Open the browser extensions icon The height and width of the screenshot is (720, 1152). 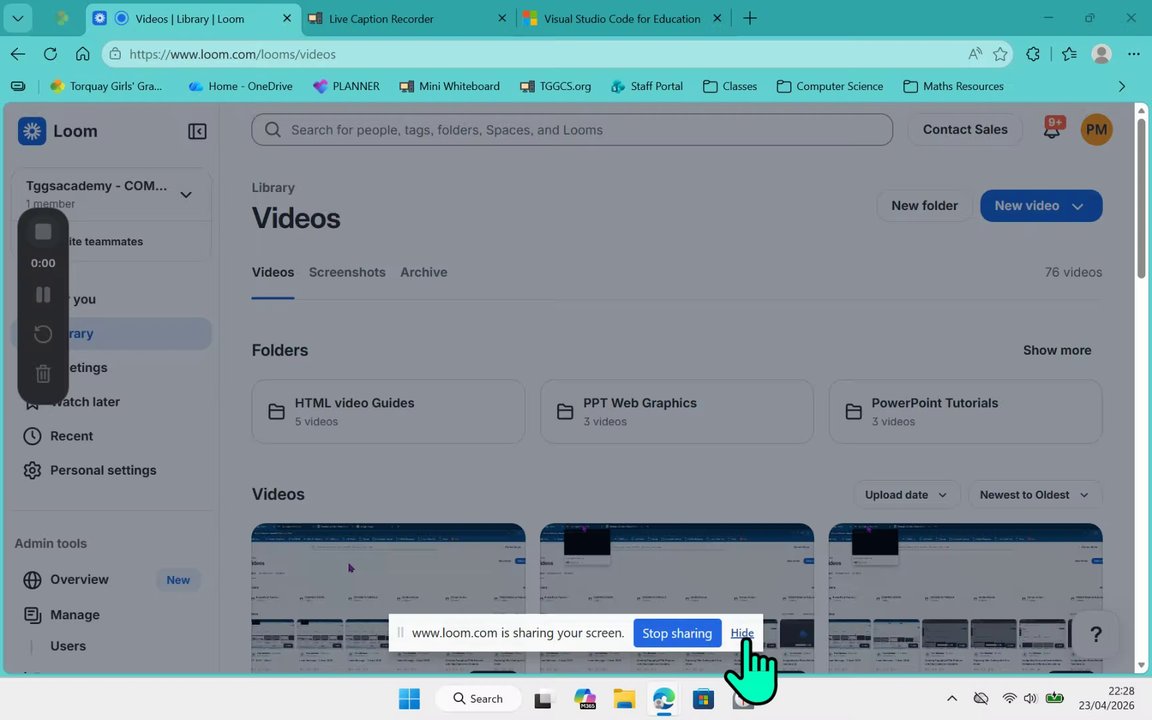tap(1033, 54)
